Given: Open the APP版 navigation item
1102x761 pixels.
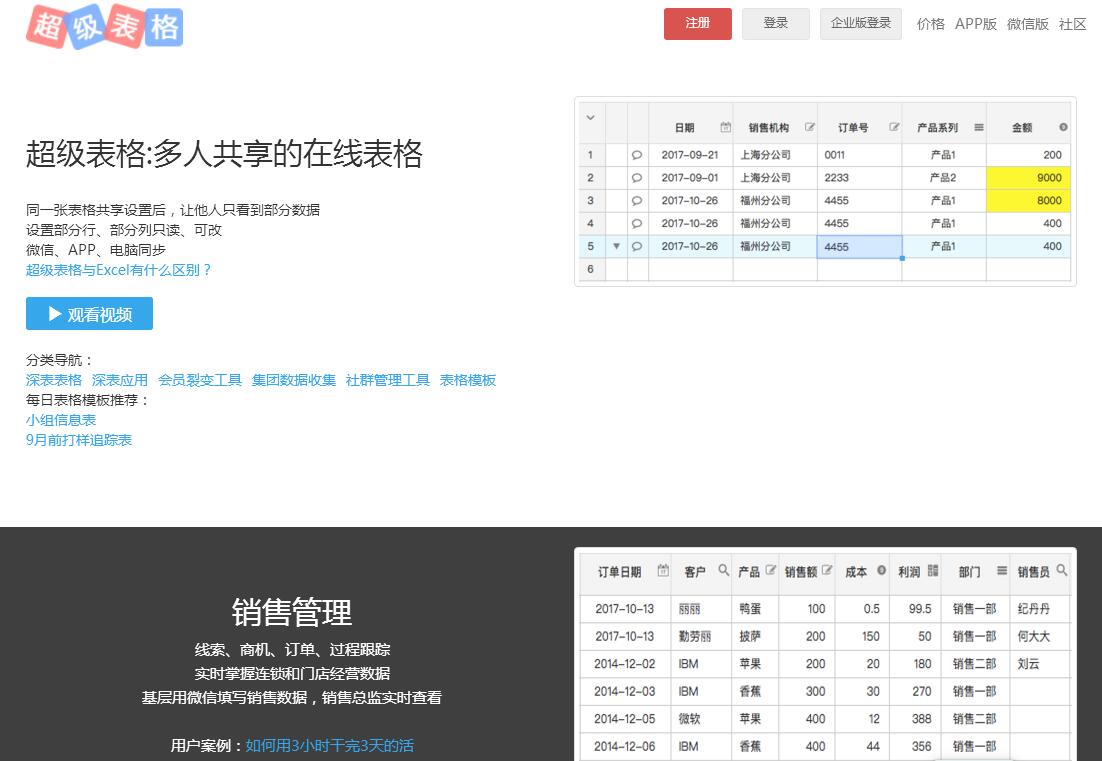Looking at the screenshot, I should click(975, 24).
